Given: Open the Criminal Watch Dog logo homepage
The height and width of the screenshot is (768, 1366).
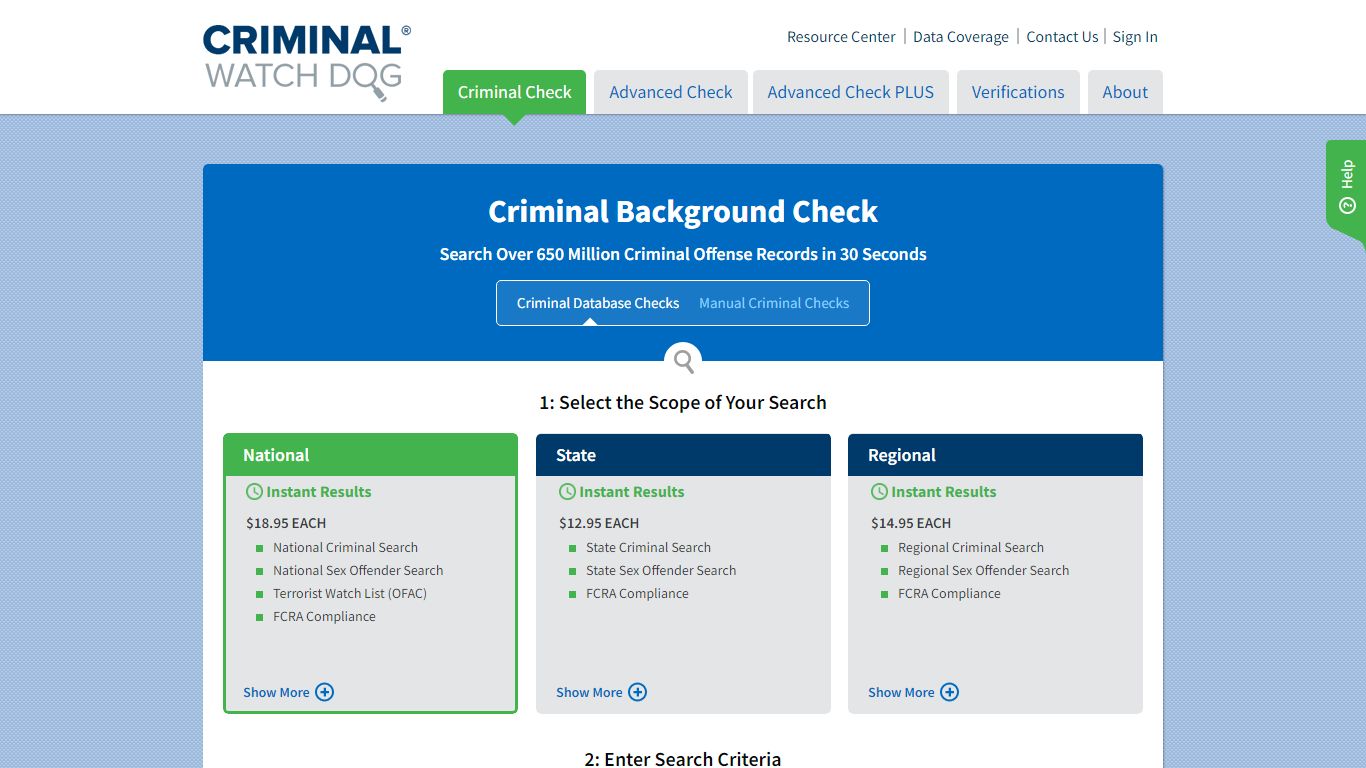Looking at the screenshot, I should point(306,62).
